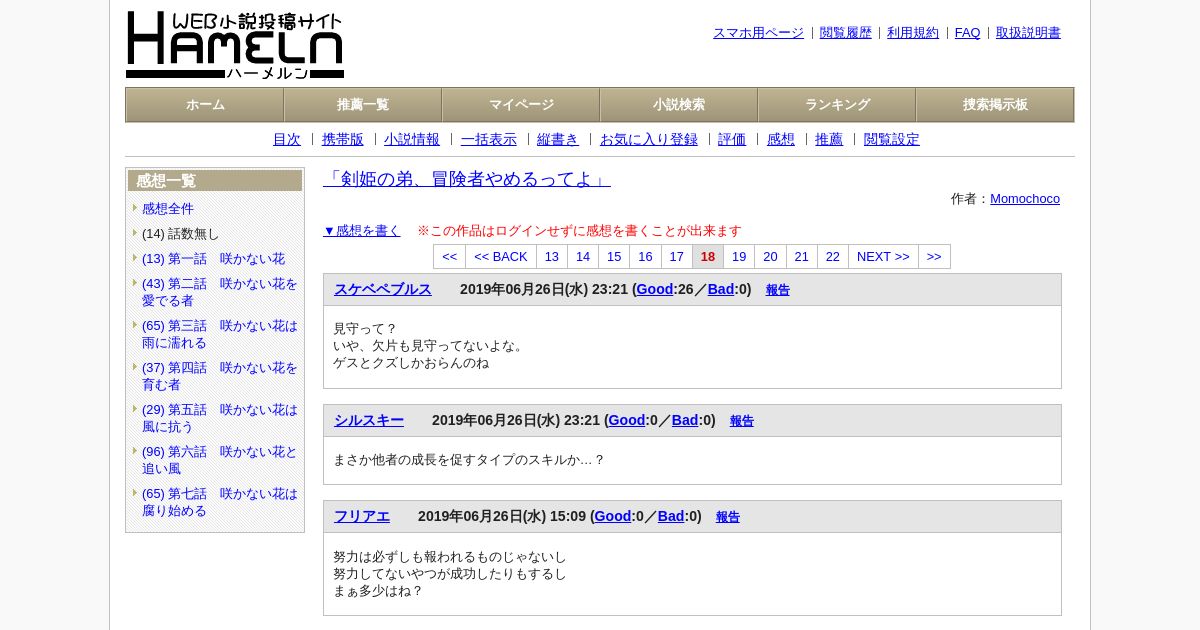
Task: Select 第一話 咲かない花 in sidebar
Action: pos(213,258)
